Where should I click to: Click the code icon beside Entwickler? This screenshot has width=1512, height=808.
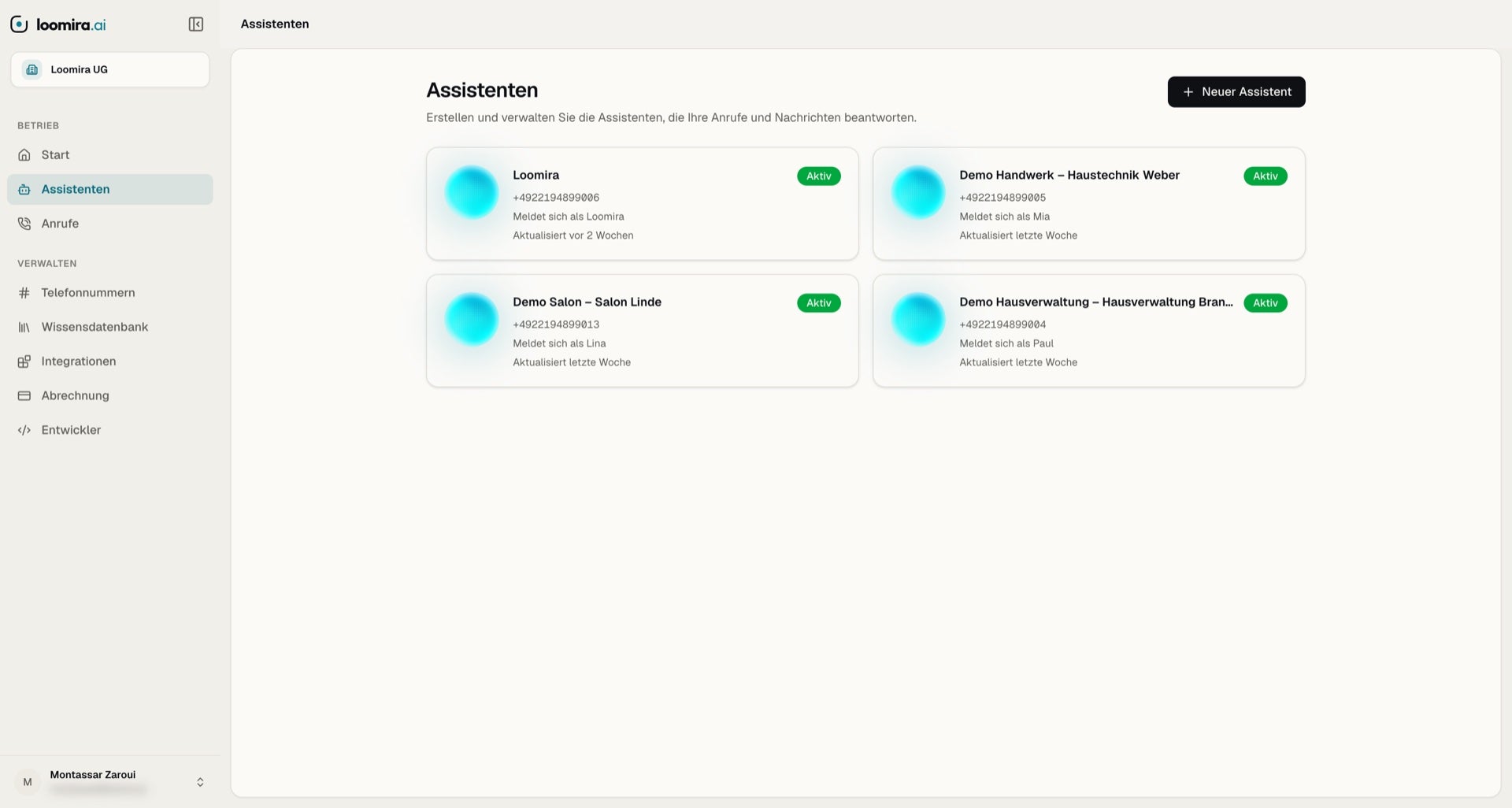pyautogui.click(x=24, y=430)
